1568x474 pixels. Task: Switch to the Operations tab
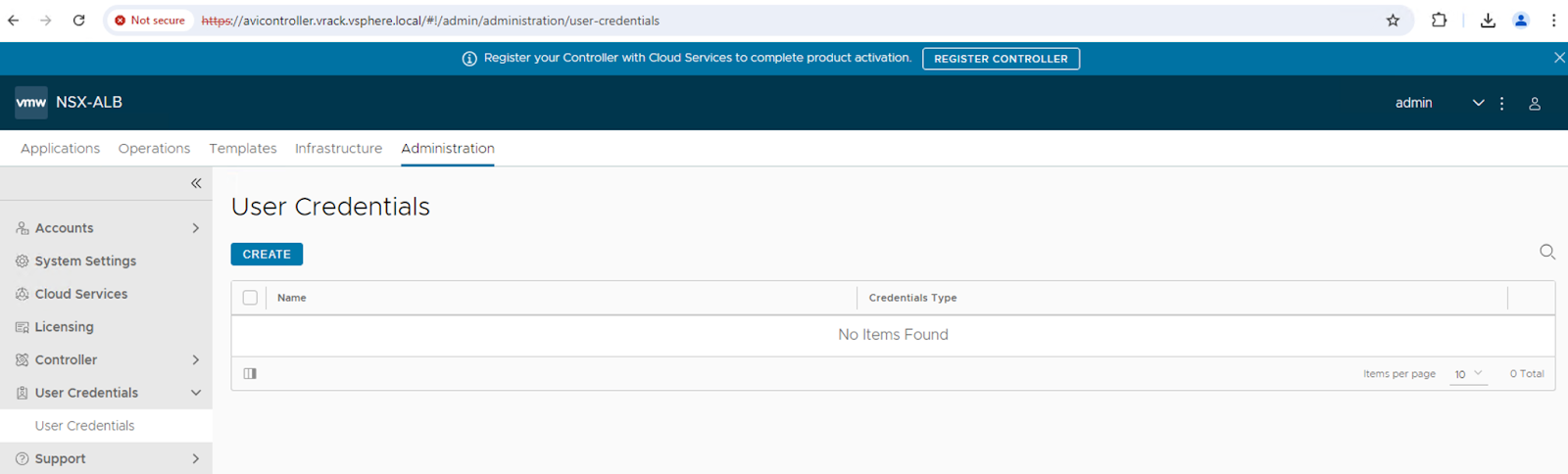154,149
